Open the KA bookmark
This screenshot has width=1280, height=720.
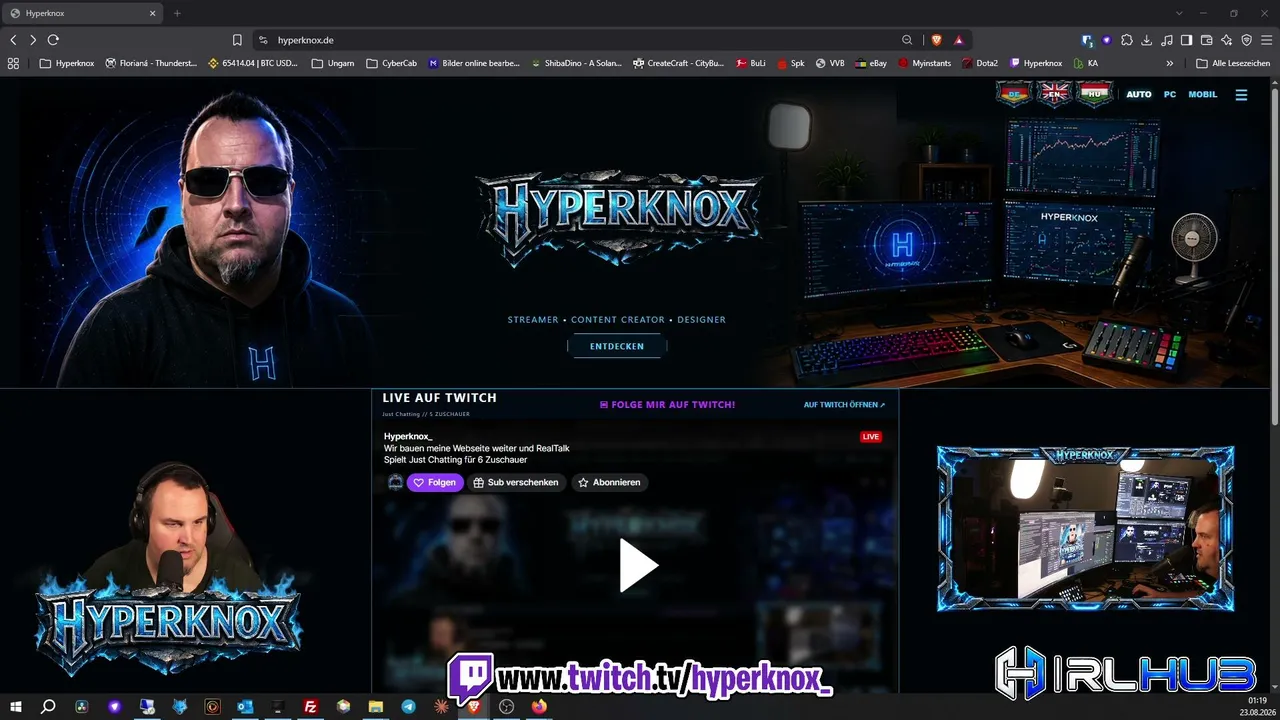coord(1085,63)
